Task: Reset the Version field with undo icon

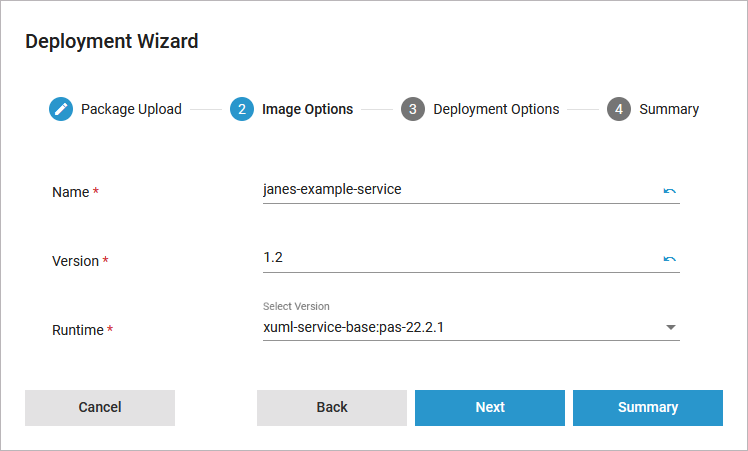Action: pyautogui.click(x=670, y=259)
